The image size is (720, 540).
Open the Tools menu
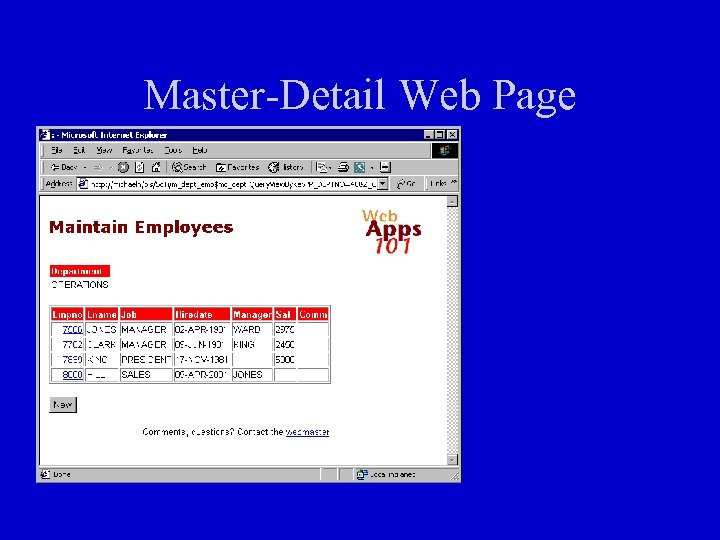[x=173, y=150]
